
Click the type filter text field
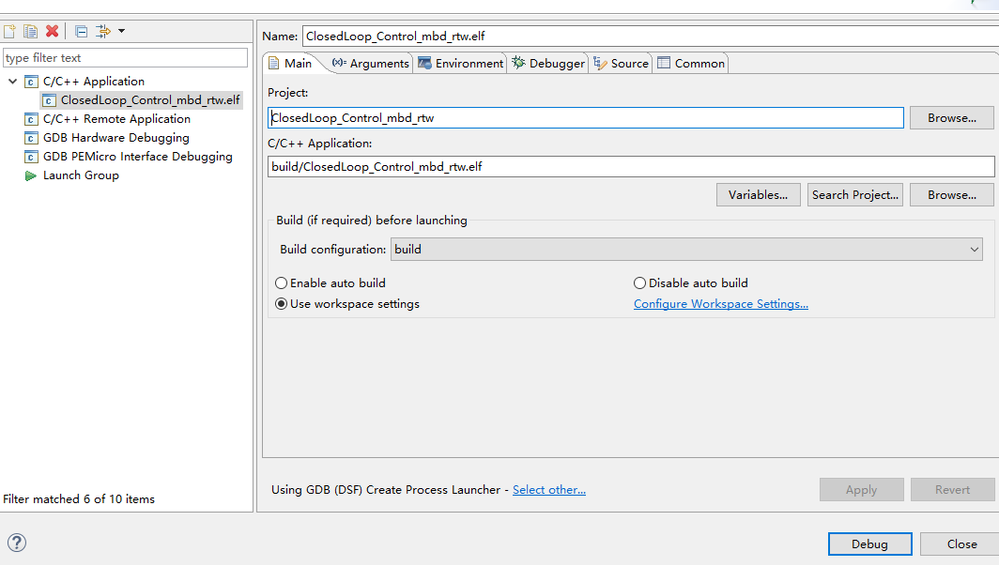click(125, 58)
